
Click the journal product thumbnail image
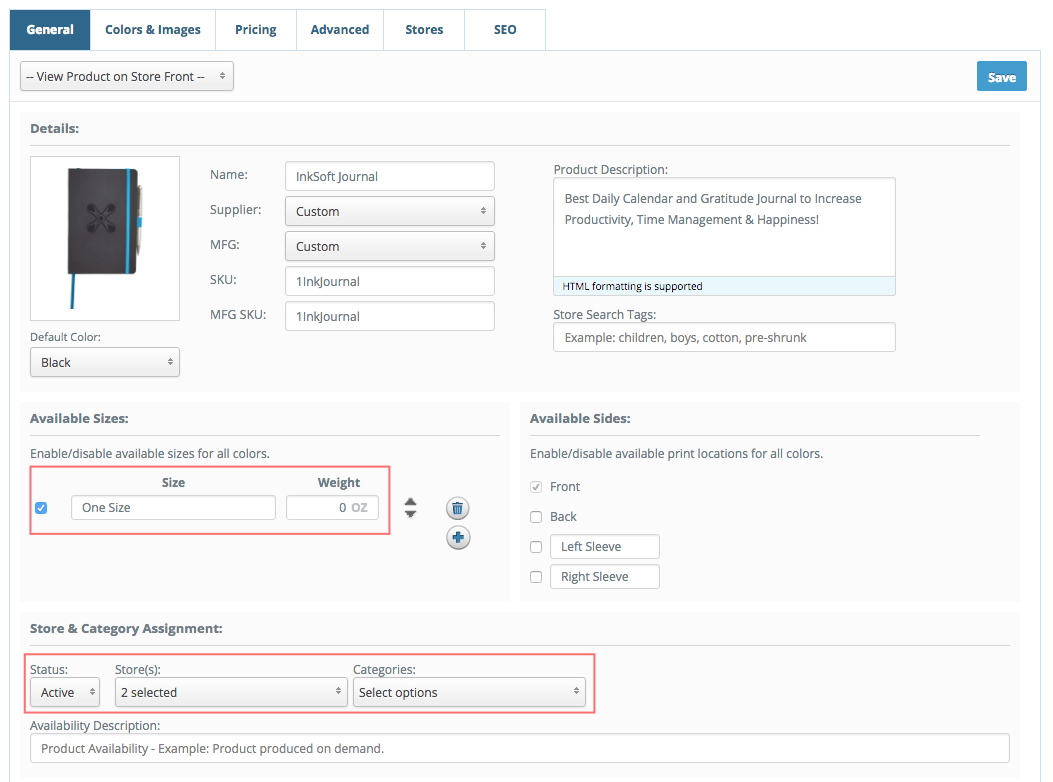pyautogui.click(x=105, y=237)
